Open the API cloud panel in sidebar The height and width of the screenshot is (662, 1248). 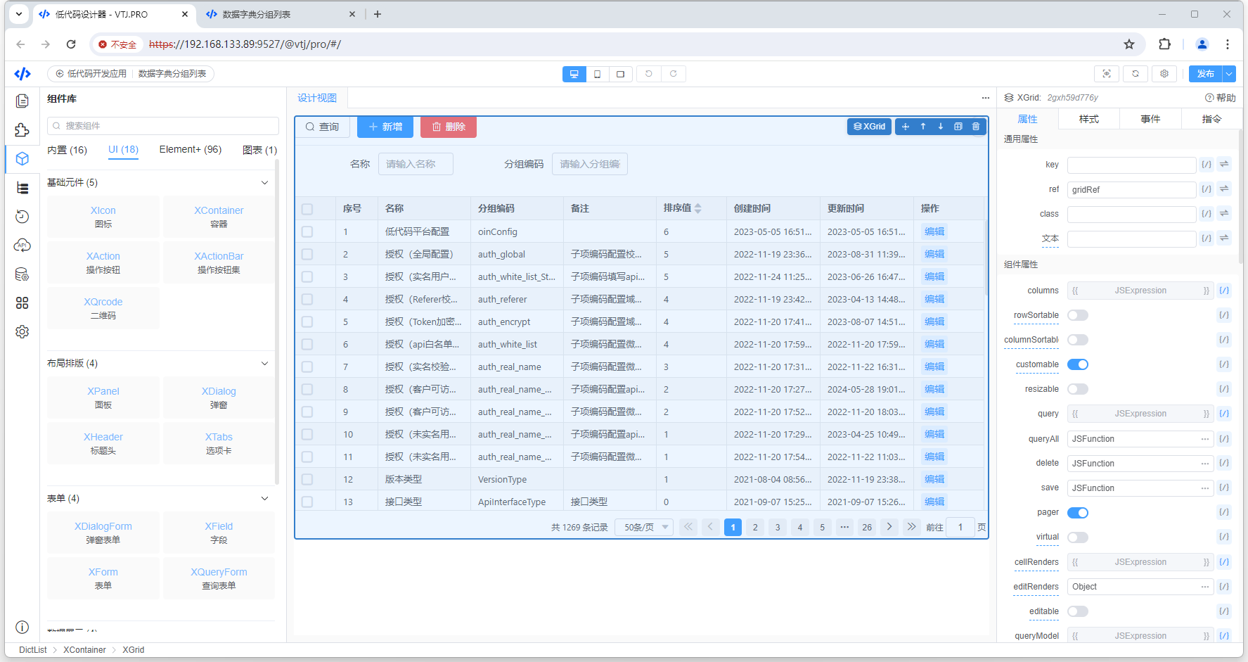[22, 245]
